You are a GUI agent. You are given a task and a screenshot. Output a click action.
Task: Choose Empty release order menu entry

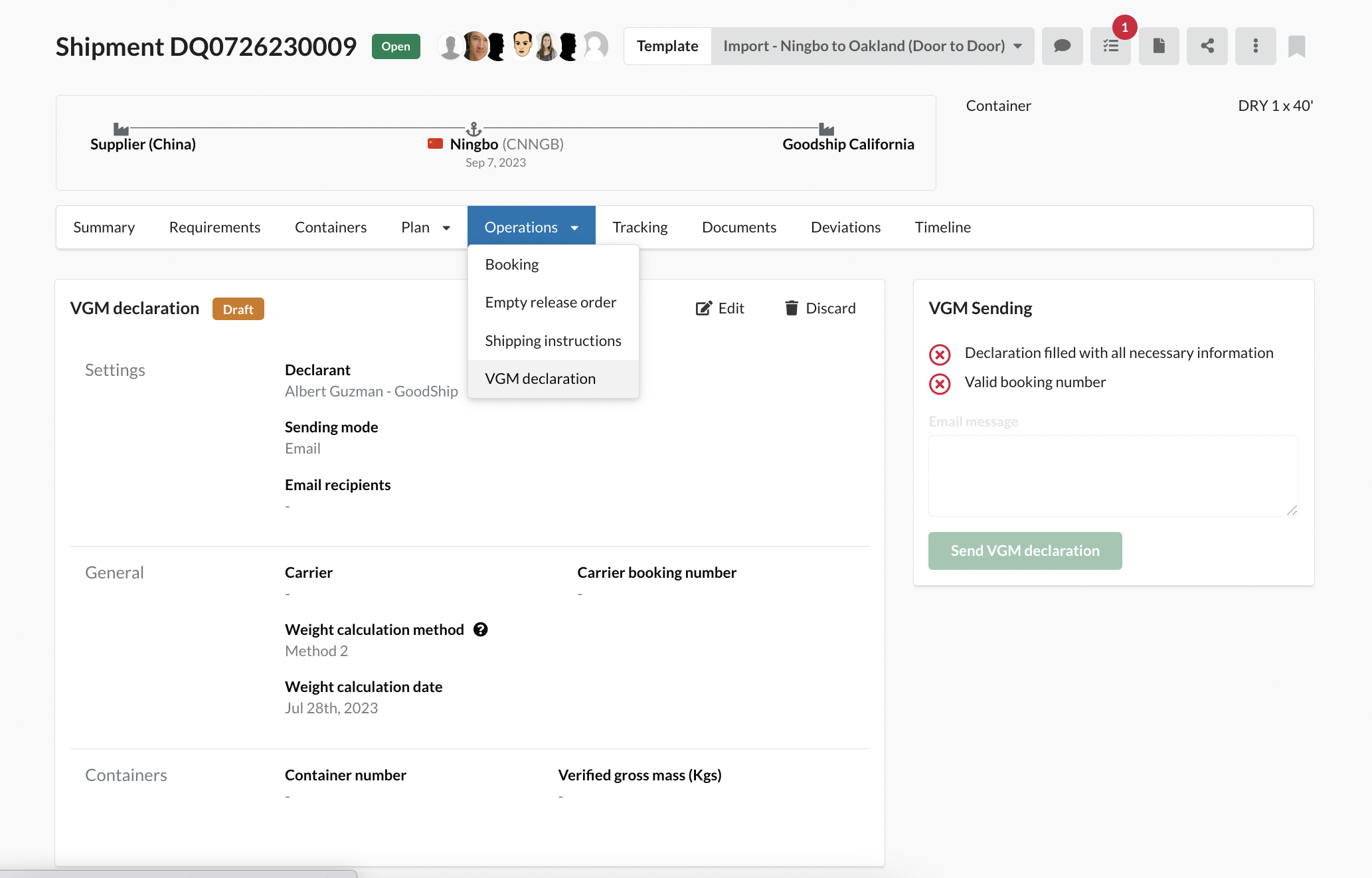click(x=550, y=302)
